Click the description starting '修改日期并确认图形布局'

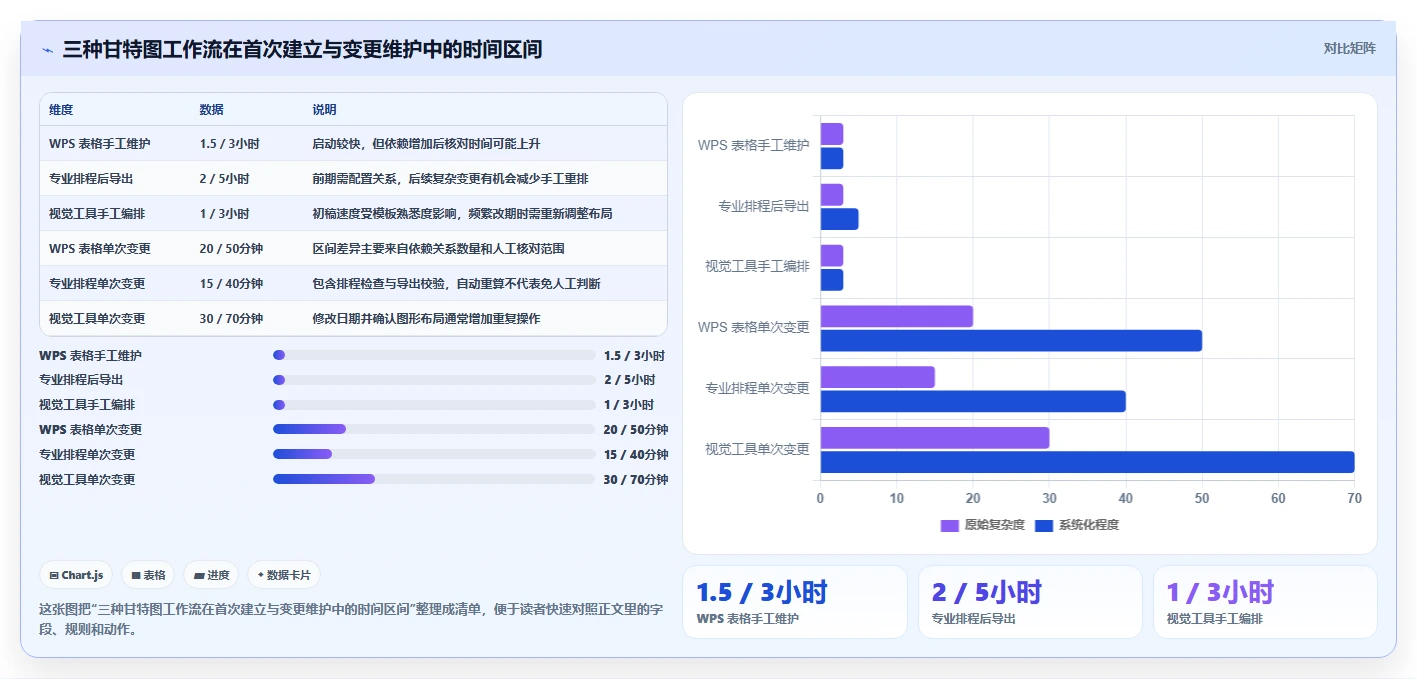pos(426,319)
